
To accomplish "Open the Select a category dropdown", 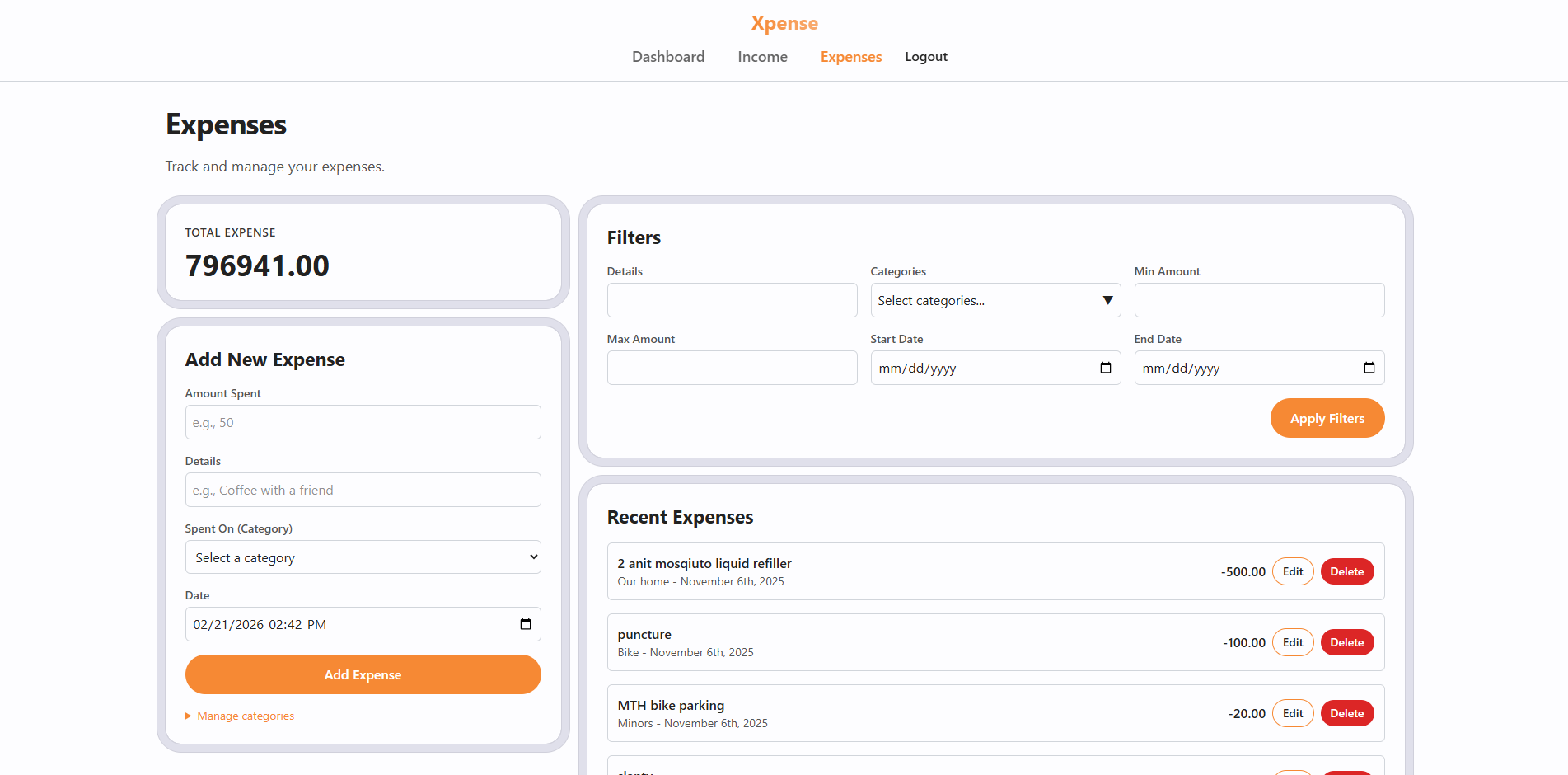I will pos(363,557).
